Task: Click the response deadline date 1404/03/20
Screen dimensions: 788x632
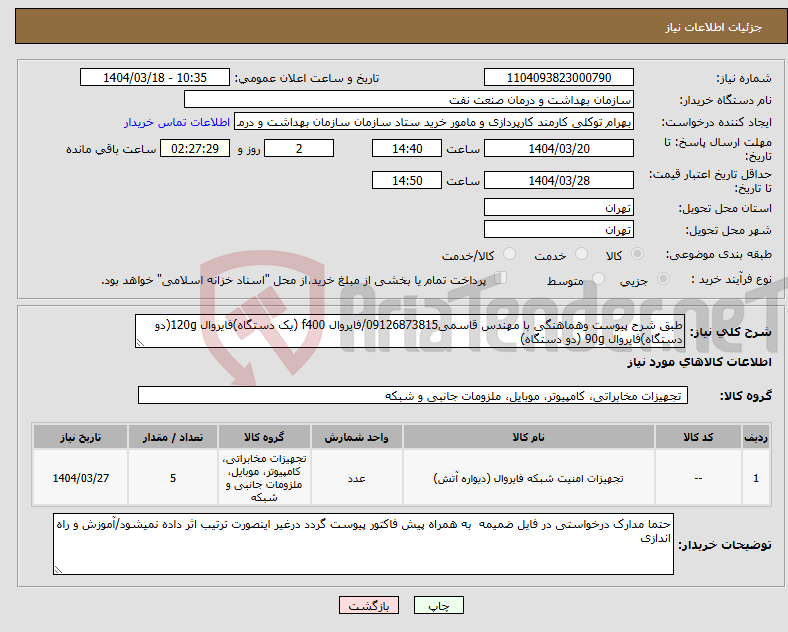Action: [558, 149]
